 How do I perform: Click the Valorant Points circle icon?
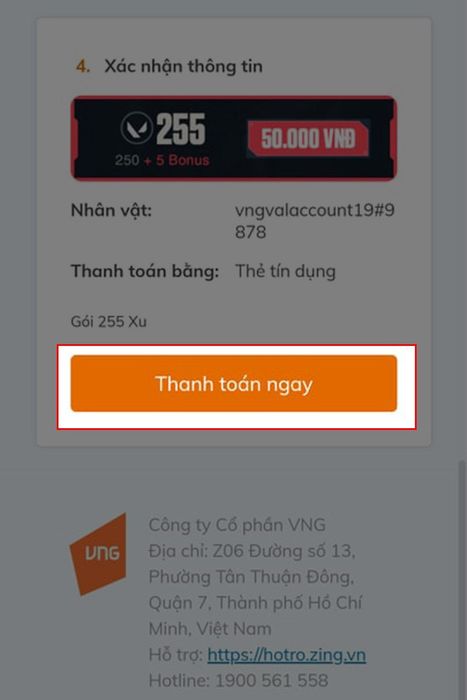(136, 128)
